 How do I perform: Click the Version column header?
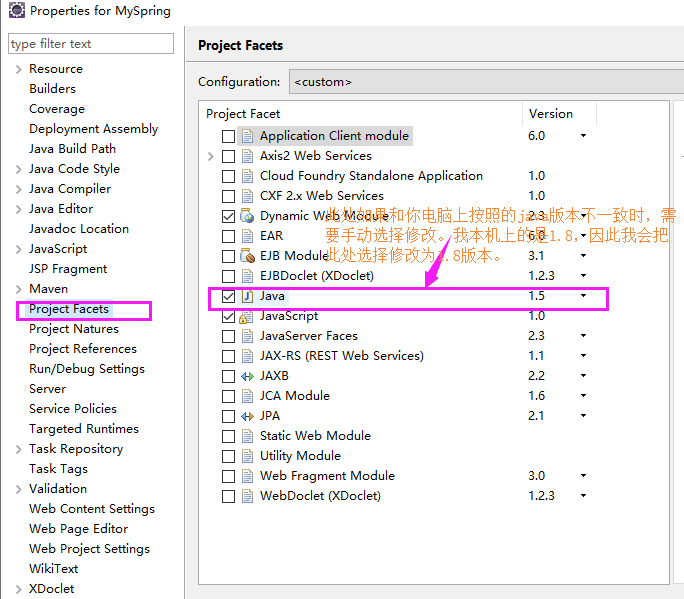[x=551, y=114]
